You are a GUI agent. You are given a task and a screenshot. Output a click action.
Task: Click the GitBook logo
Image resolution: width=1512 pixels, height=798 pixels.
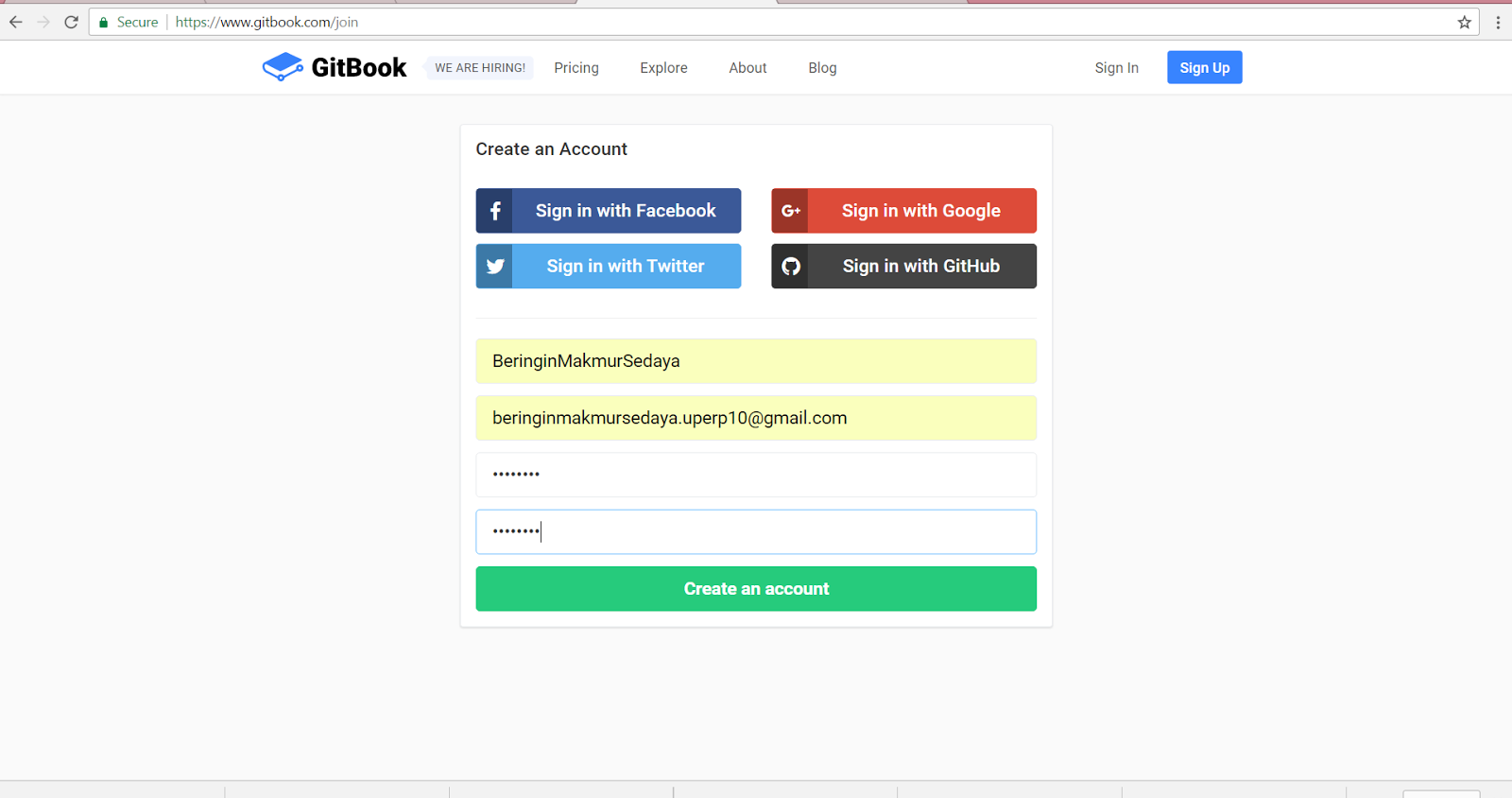[335, 67]
